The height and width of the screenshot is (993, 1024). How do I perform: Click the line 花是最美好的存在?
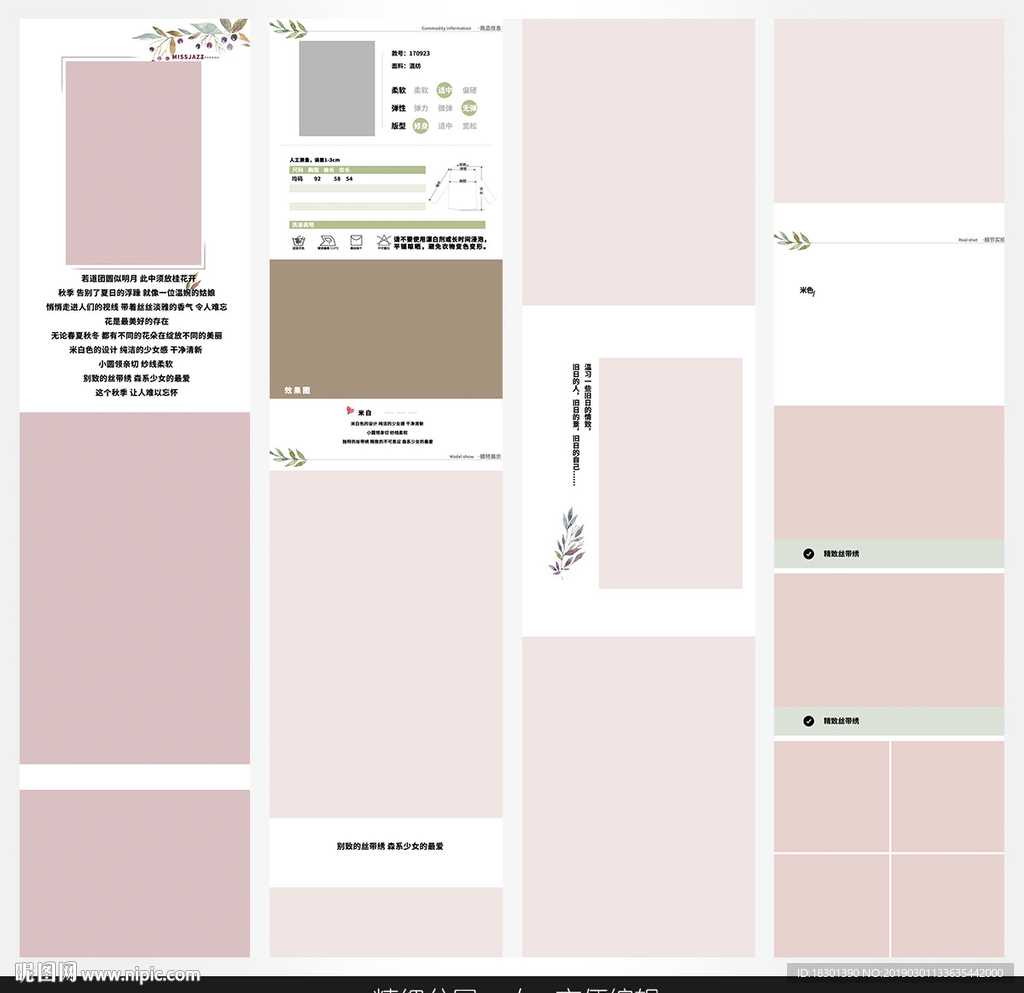[x=136, y=321]
